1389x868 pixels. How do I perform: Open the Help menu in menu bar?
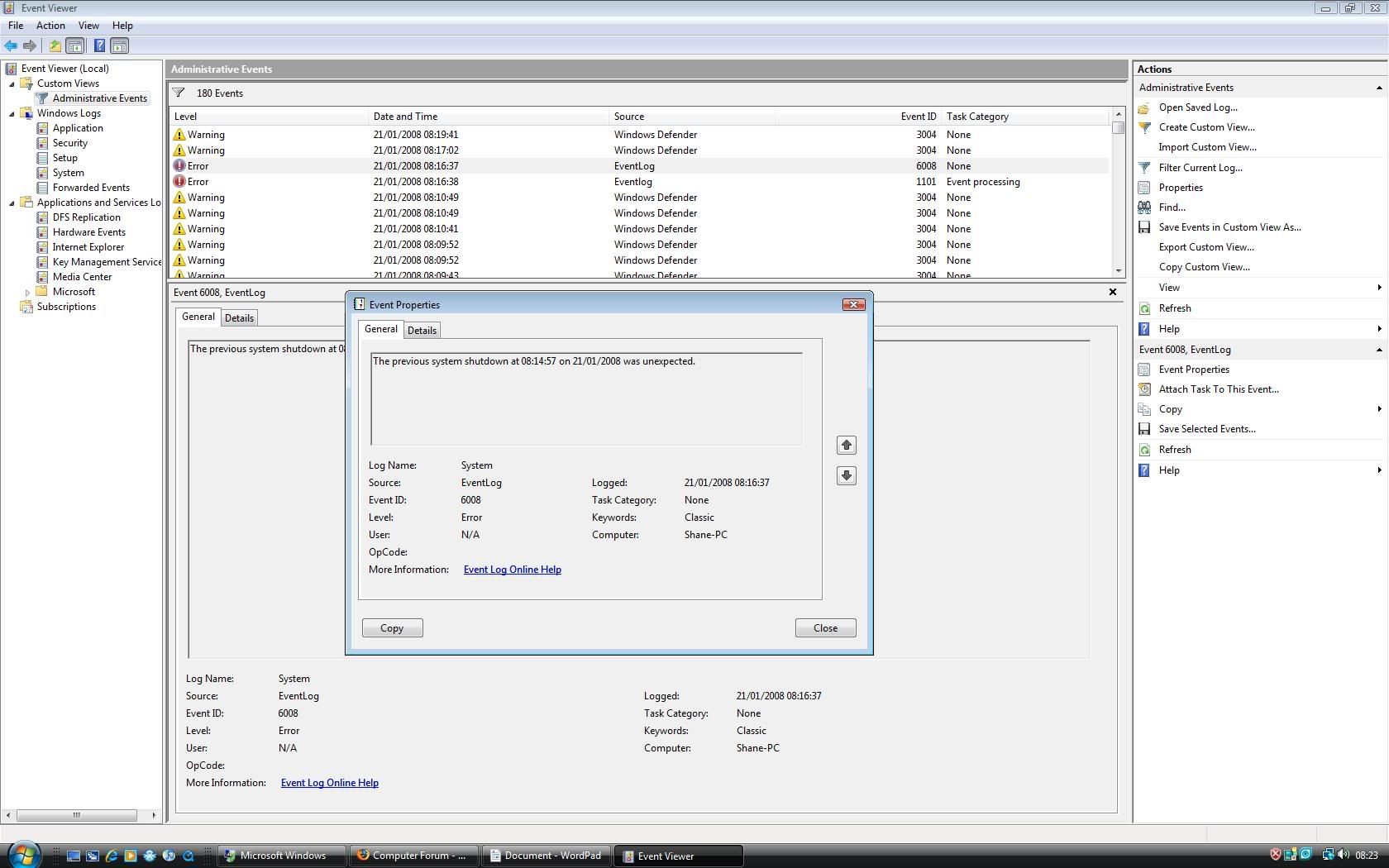click(122, 26)
